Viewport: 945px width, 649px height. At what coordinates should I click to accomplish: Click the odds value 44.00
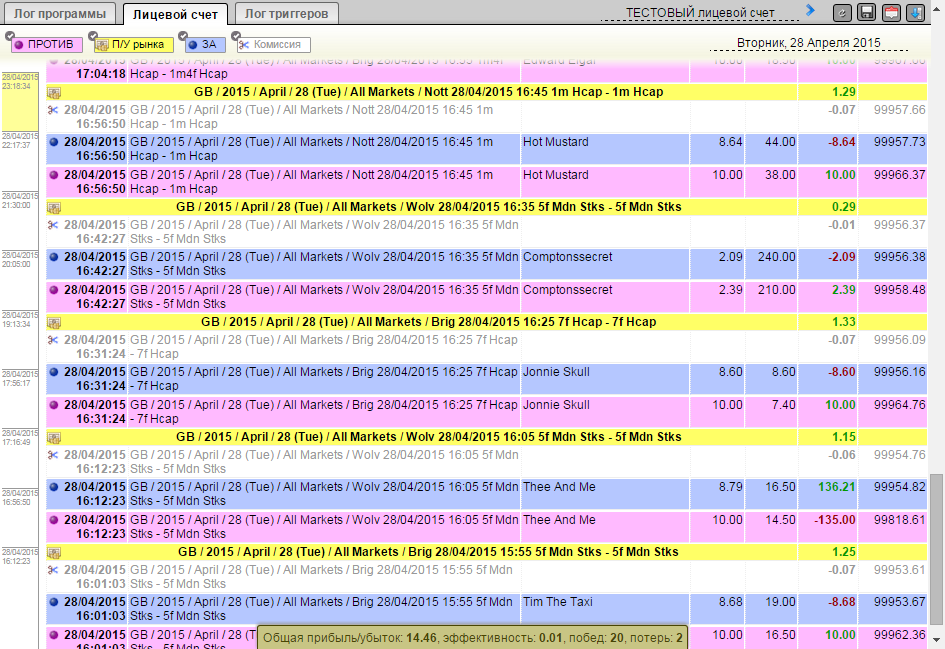(x=780, y=142)
